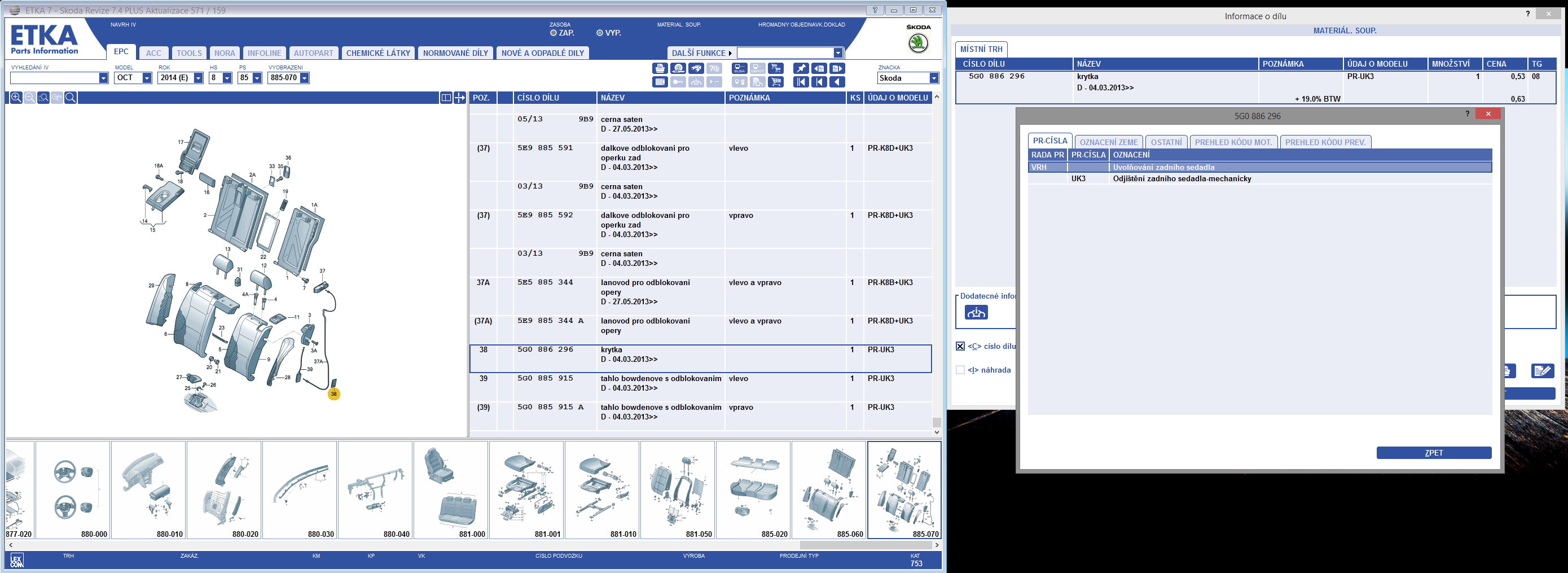Viewport: 1568px width, 573px height.
Task: Open the HS 8 dropdown
Action: click(x=227, y=78)
